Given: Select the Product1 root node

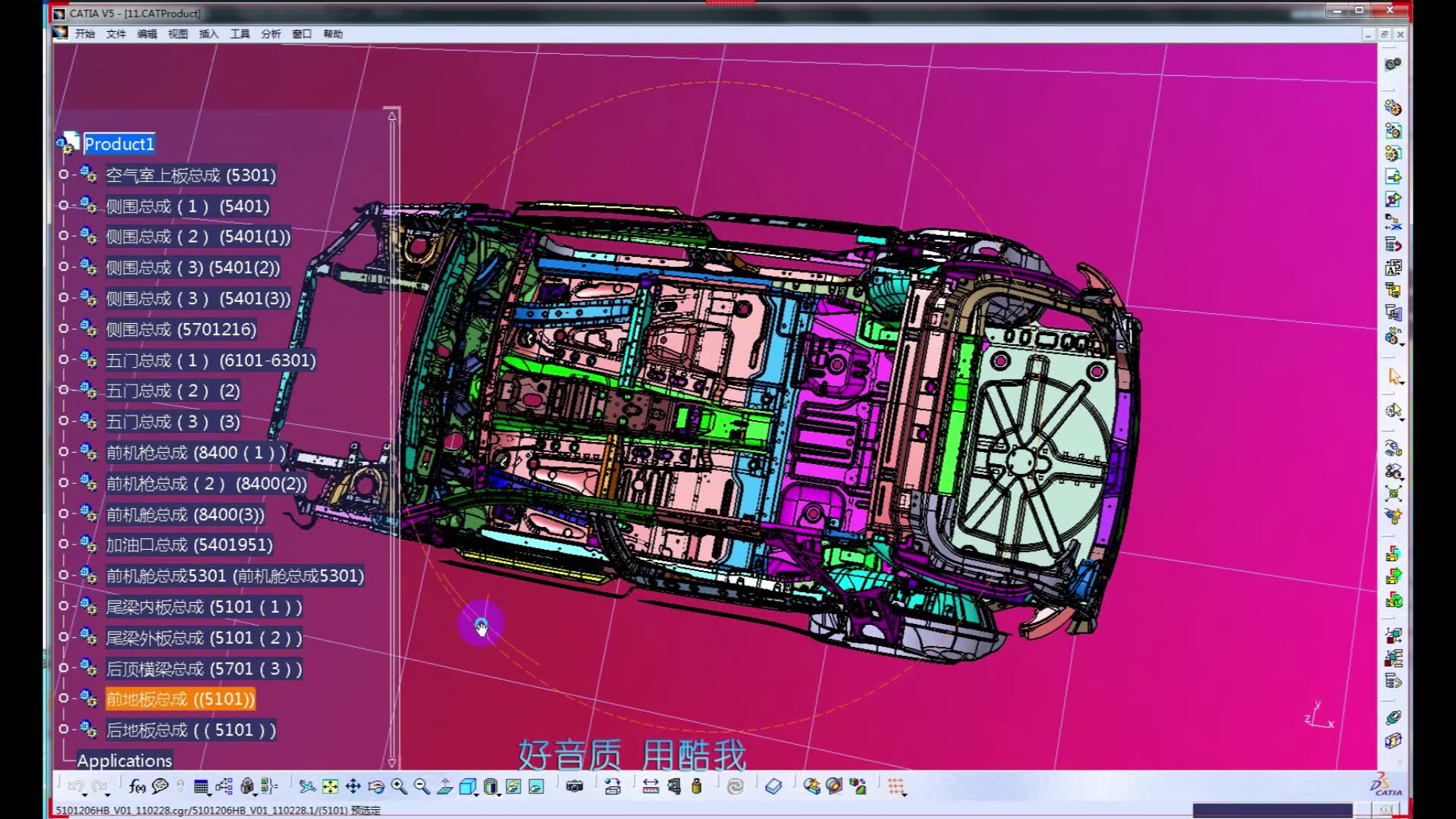Looking at the screenshot, I should [119, 144].
